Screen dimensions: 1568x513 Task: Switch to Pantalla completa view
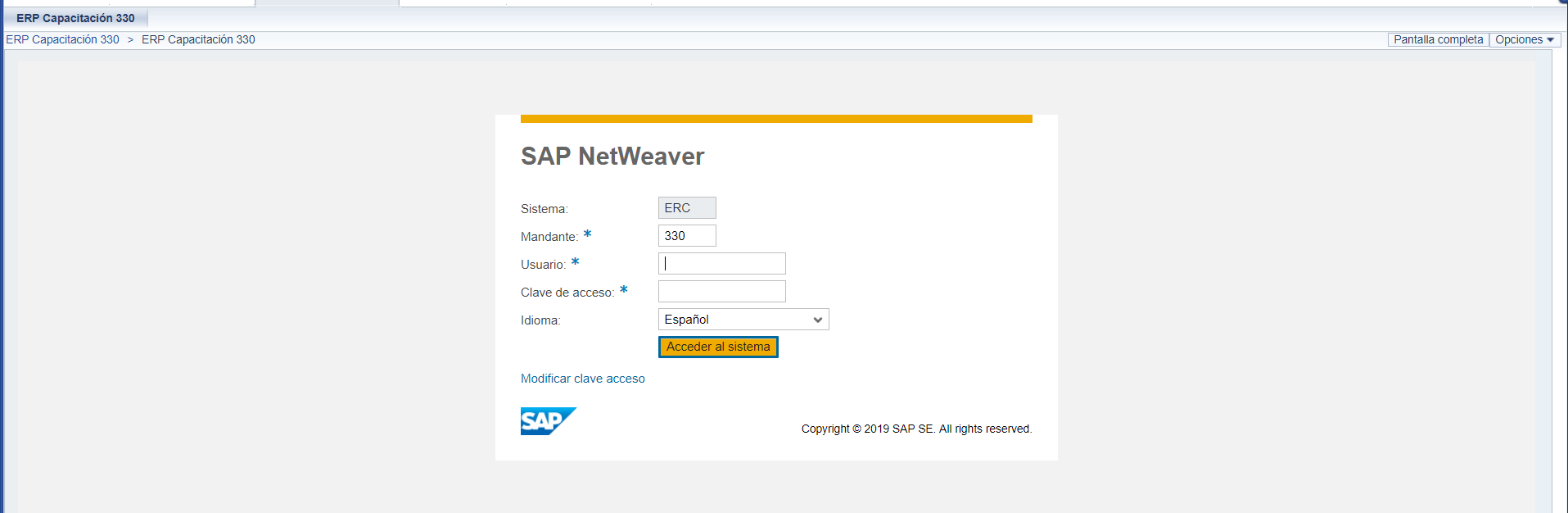click(x=1438, y=39)
